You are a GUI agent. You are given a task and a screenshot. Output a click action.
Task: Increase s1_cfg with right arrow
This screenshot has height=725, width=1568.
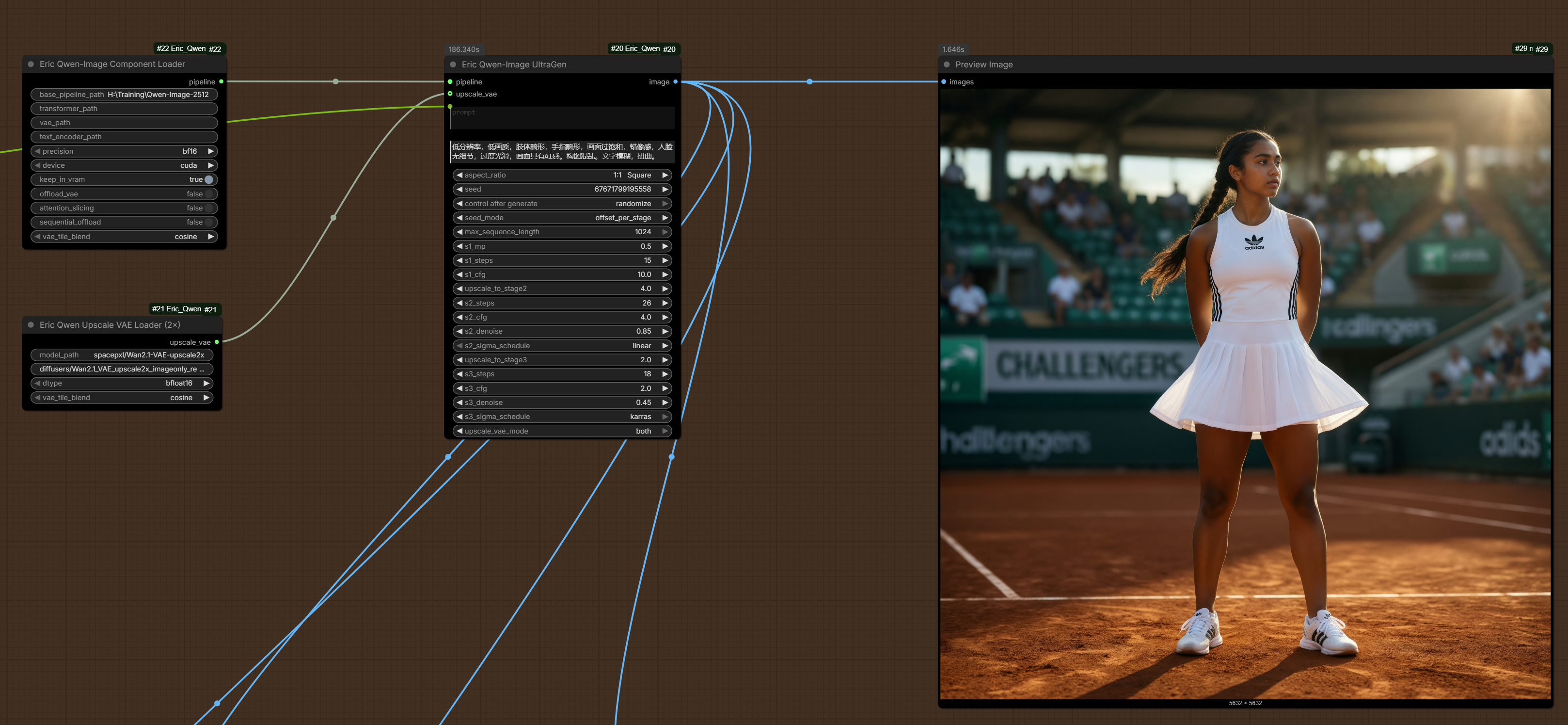665,275
